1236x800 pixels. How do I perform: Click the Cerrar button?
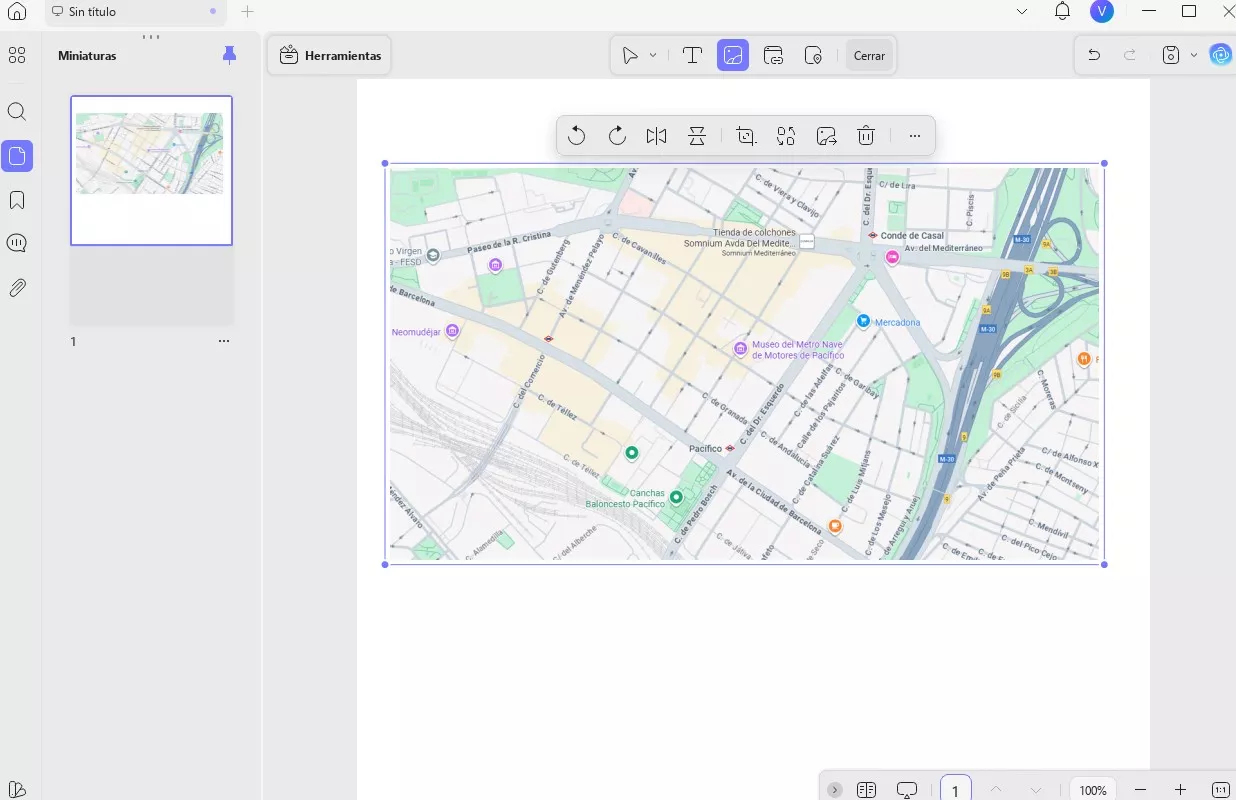[869, 56]
